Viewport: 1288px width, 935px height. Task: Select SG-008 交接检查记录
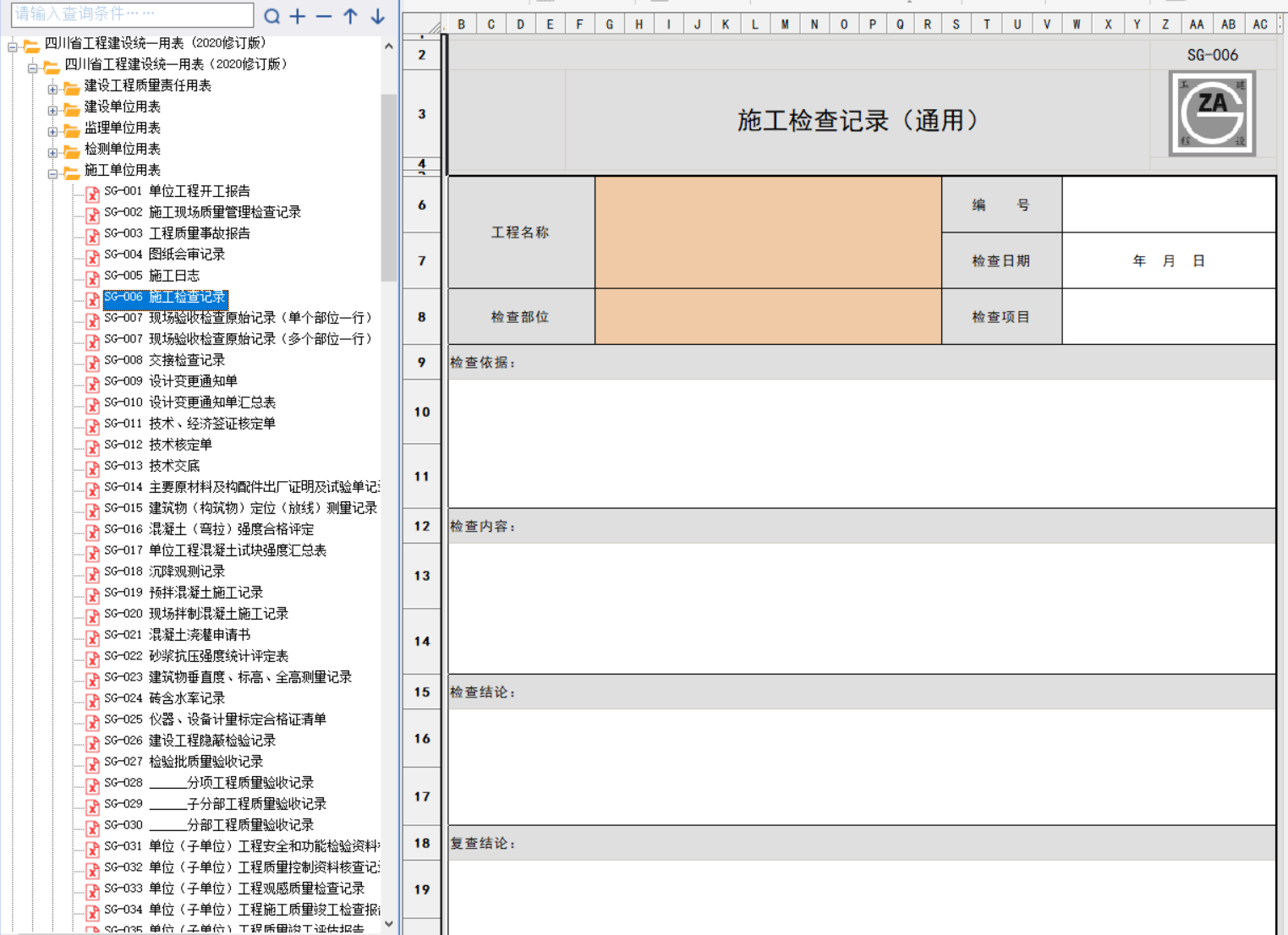pos(164,360)
